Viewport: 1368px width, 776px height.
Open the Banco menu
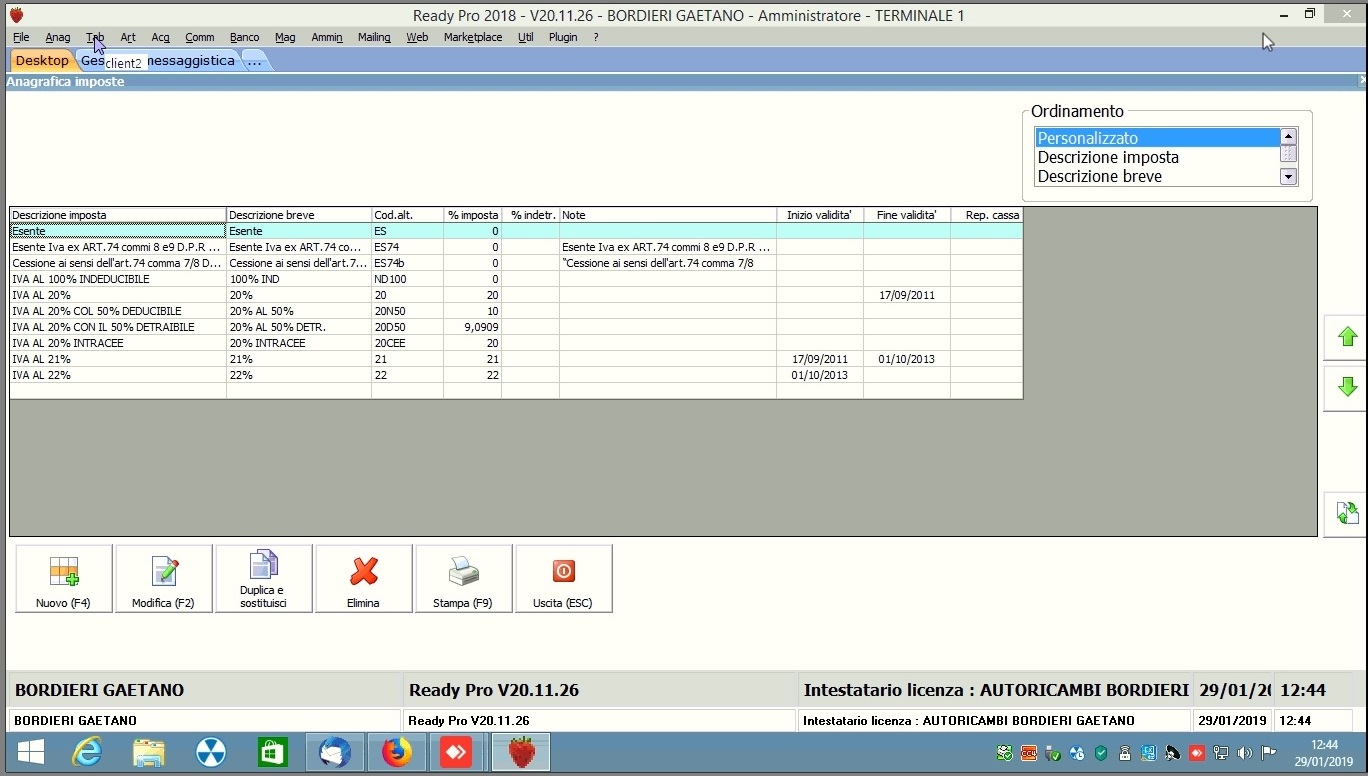(x=244, y=37)
